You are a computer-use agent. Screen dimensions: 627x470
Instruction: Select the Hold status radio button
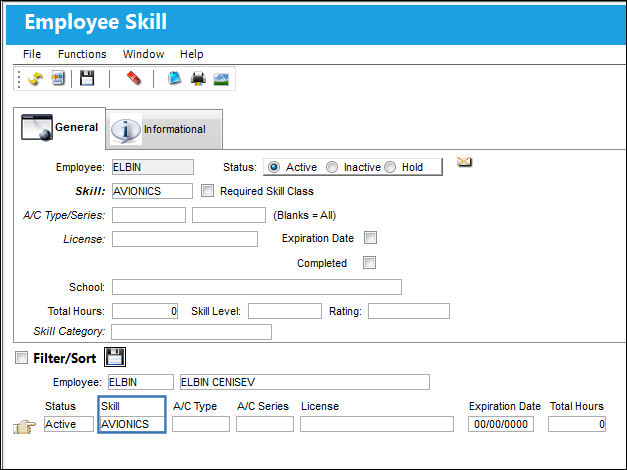point(390,167)
